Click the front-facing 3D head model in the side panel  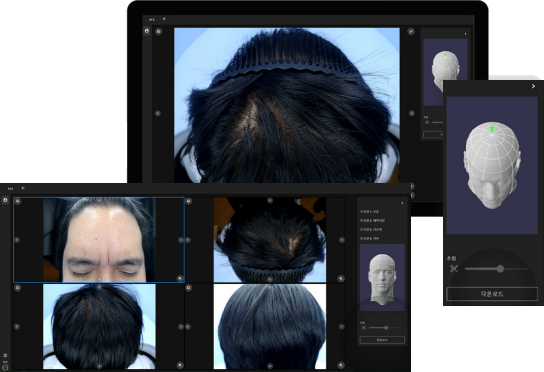point(382,279)
